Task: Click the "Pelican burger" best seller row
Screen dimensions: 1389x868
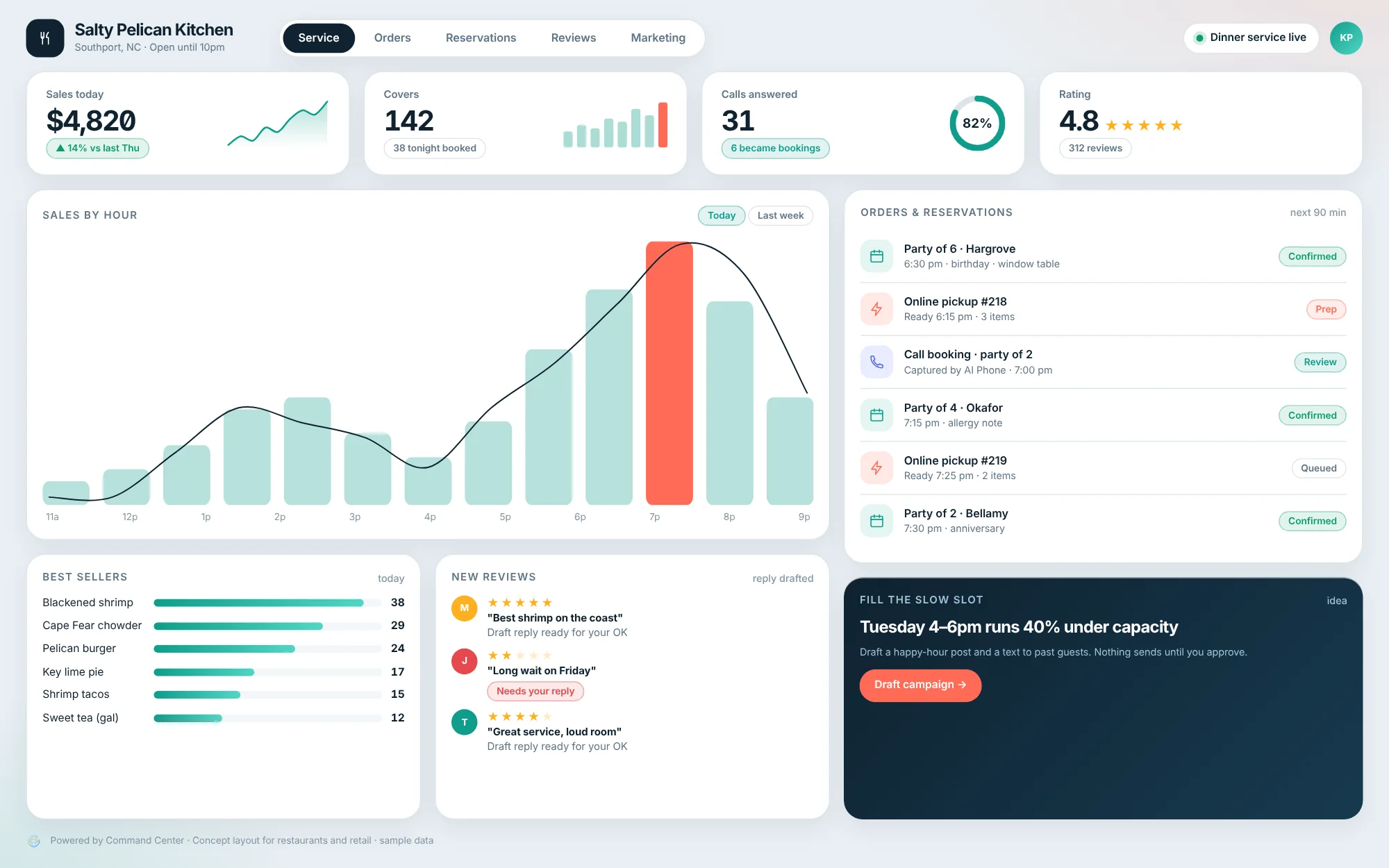Action: click(224, 649)
